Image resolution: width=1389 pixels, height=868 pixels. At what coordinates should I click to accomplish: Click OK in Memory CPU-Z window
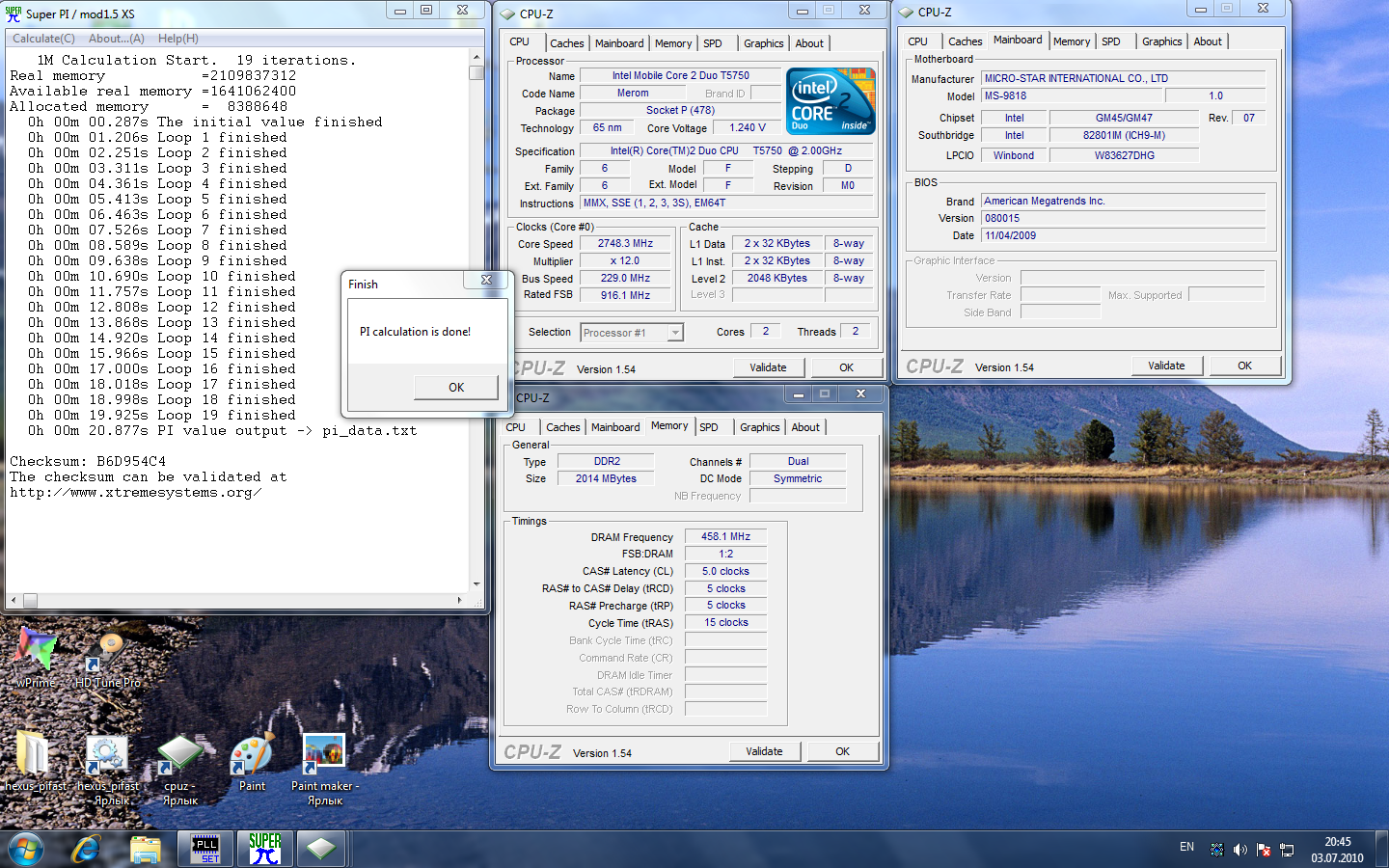click(x=842, y=751)
